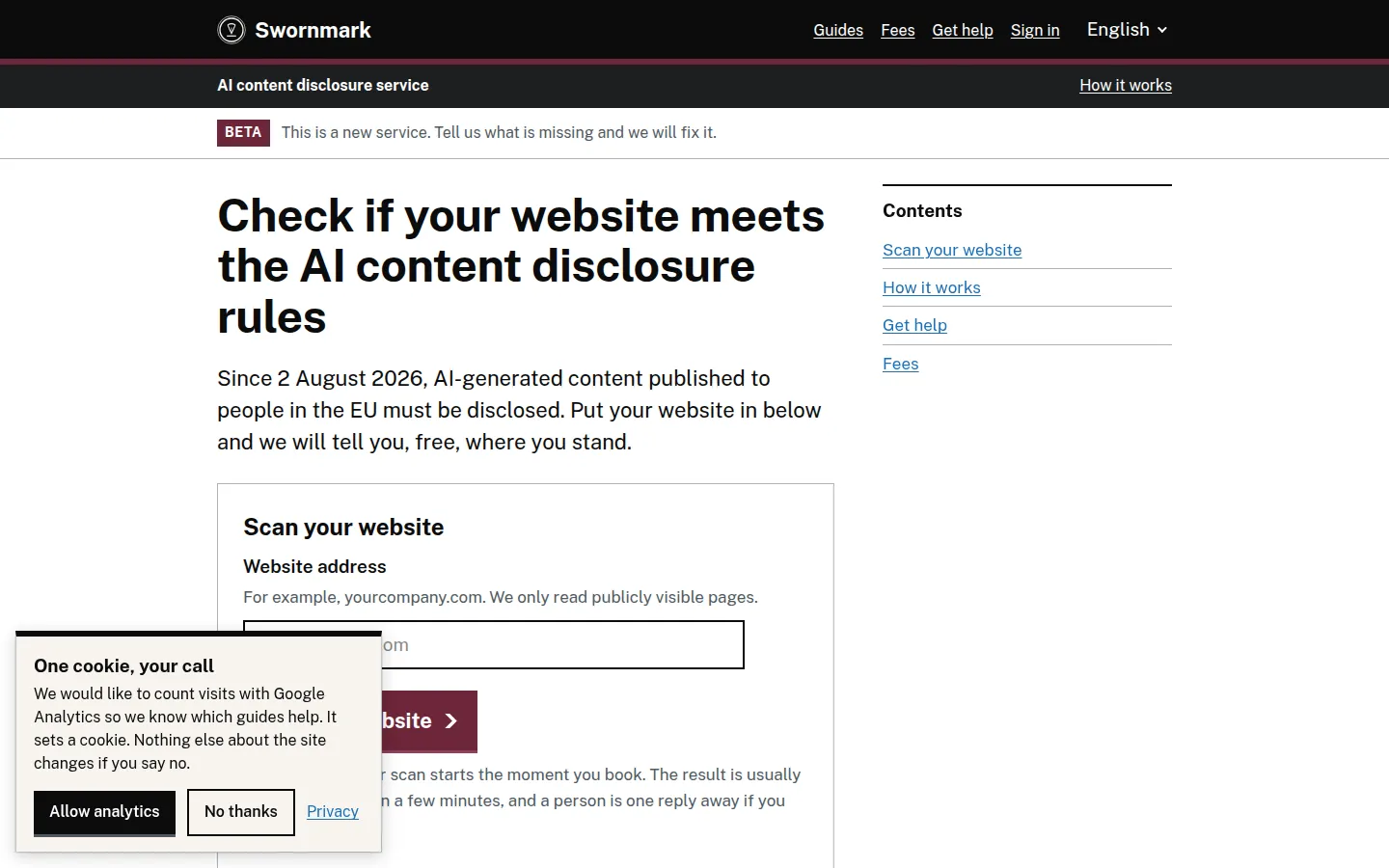
Task: Click the arrow icon on scan button
Action: 450,720
